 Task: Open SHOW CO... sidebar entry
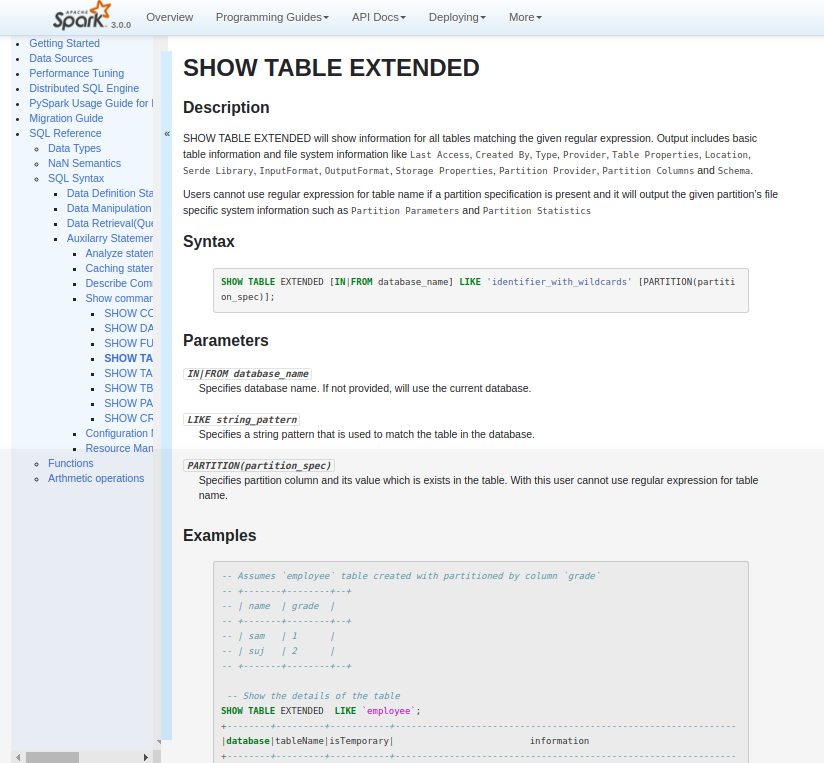[129, 313]
